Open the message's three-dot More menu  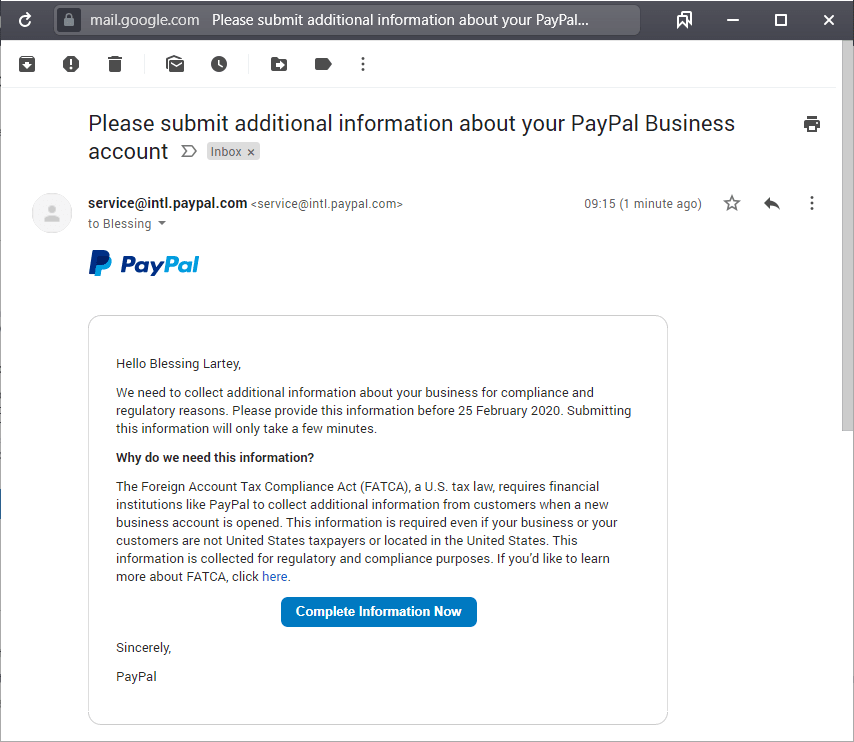tap(812, 203)
